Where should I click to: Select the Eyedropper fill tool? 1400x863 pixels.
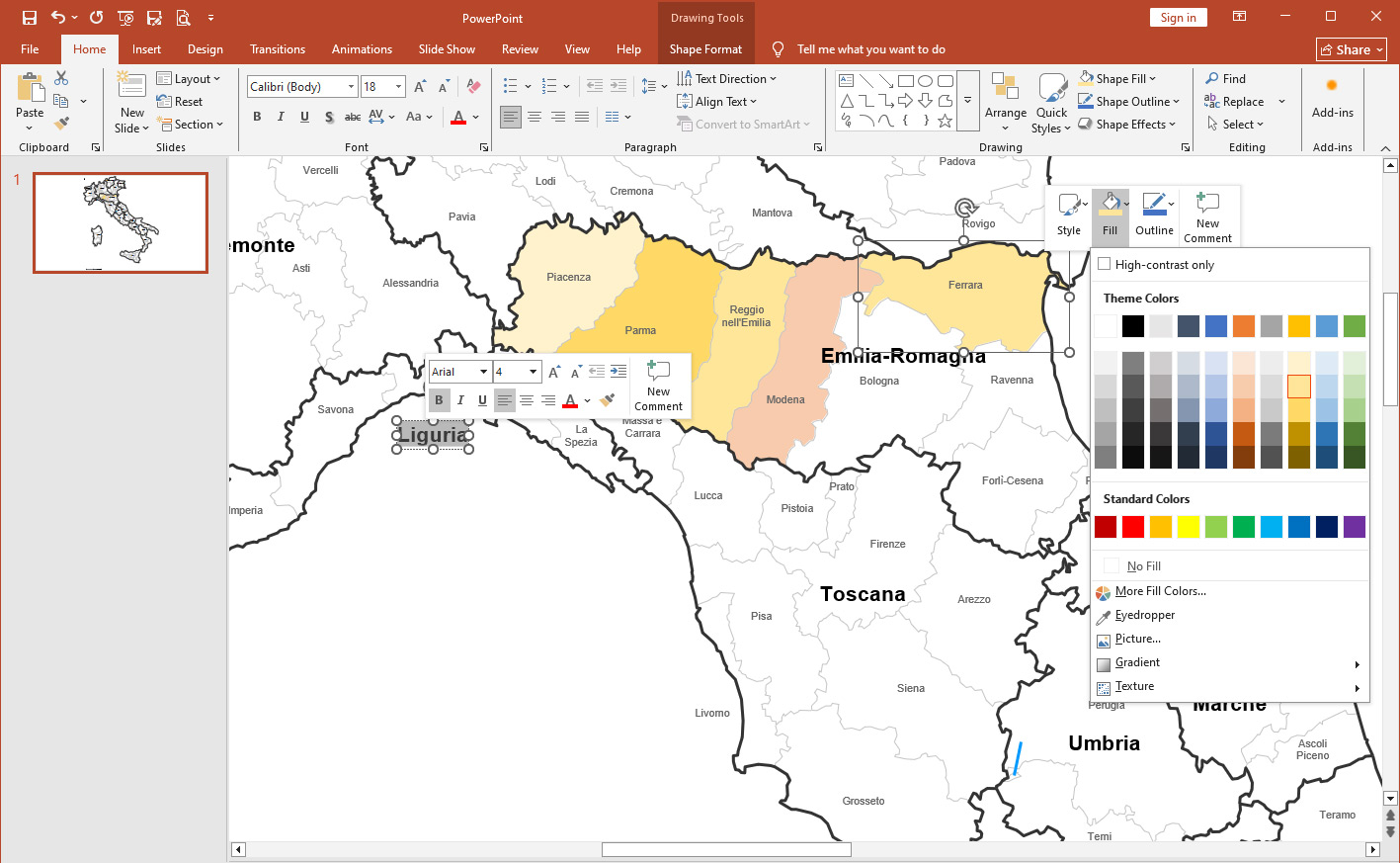[1145, 614]
